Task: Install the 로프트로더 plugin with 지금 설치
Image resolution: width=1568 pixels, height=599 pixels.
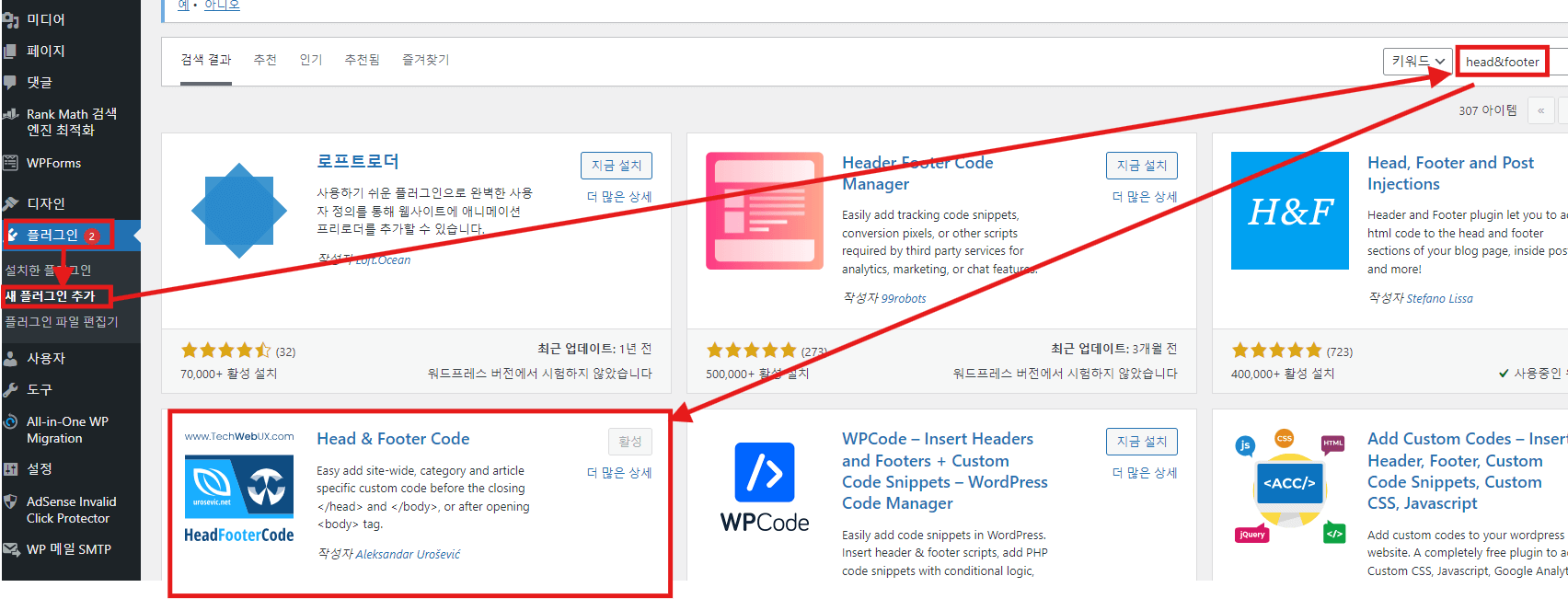Action: tap(617, 166)
